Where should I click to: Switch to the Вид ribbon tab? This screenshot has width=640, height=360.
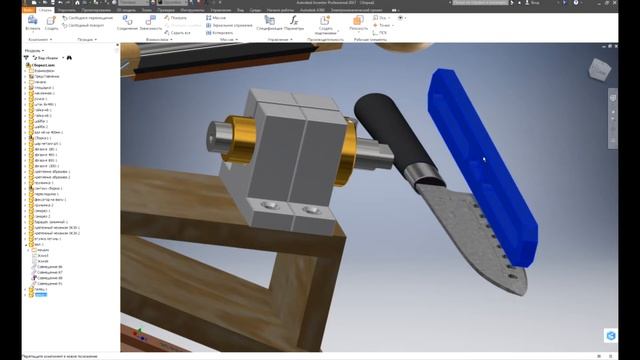pyautogui.click(x=240, y=10)
